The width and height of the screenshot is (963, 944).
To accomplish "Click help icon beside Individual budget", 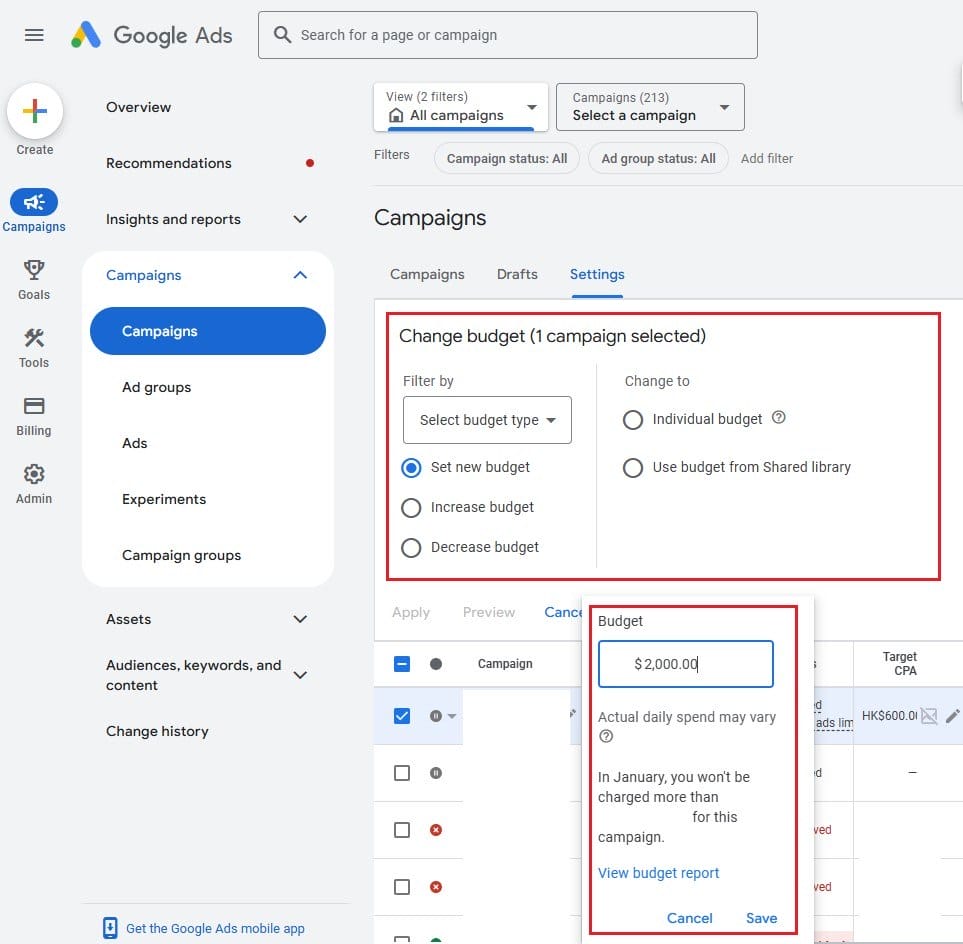I will click(x=779, y=418).
